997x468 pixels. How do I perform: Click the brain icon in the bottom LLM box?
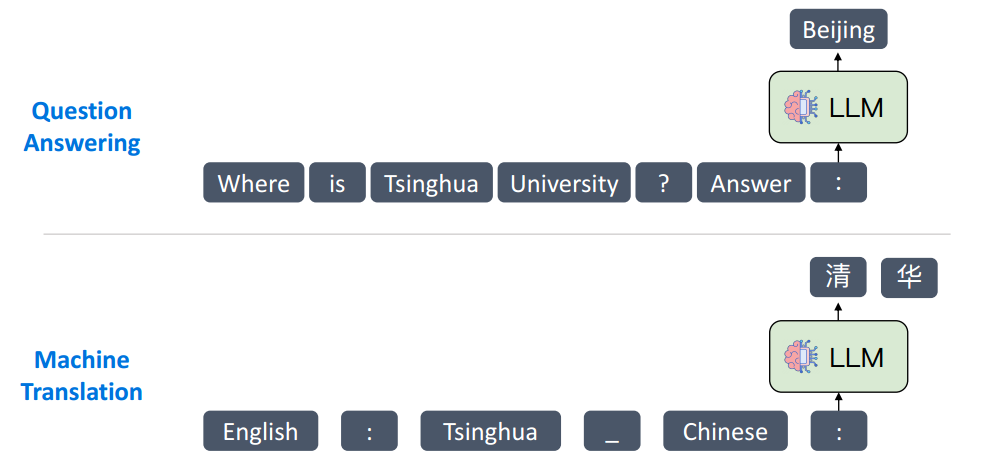click(799, 356)
